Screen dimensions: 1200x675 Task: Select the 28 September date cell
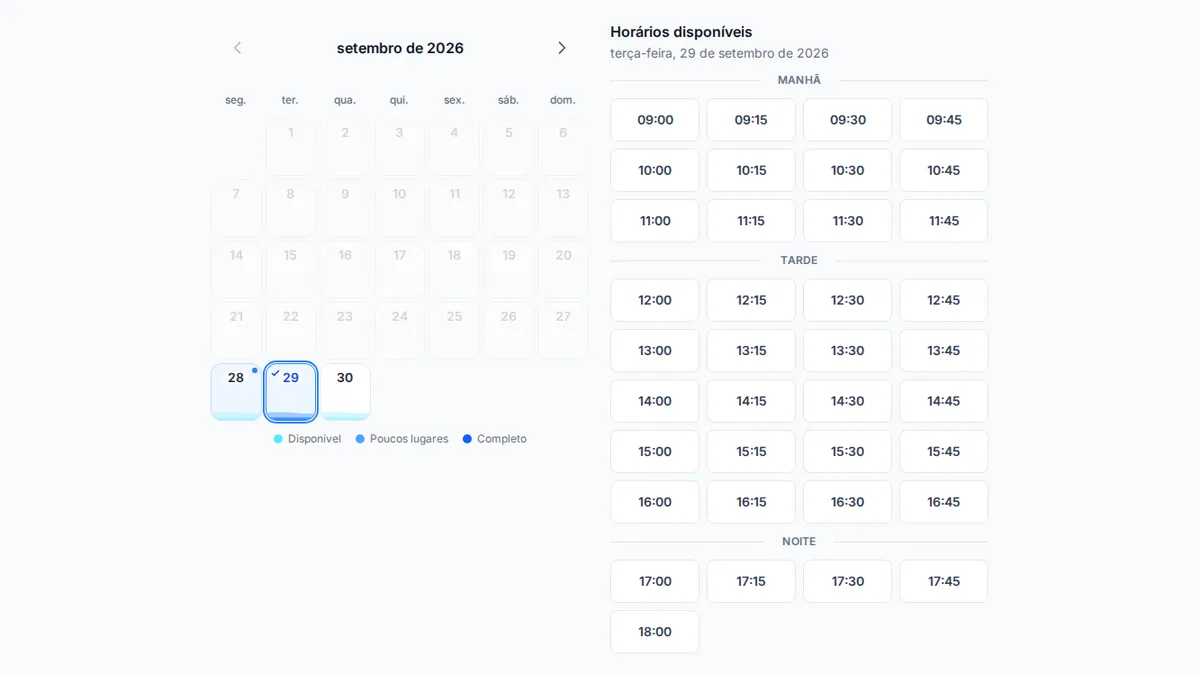236,392
